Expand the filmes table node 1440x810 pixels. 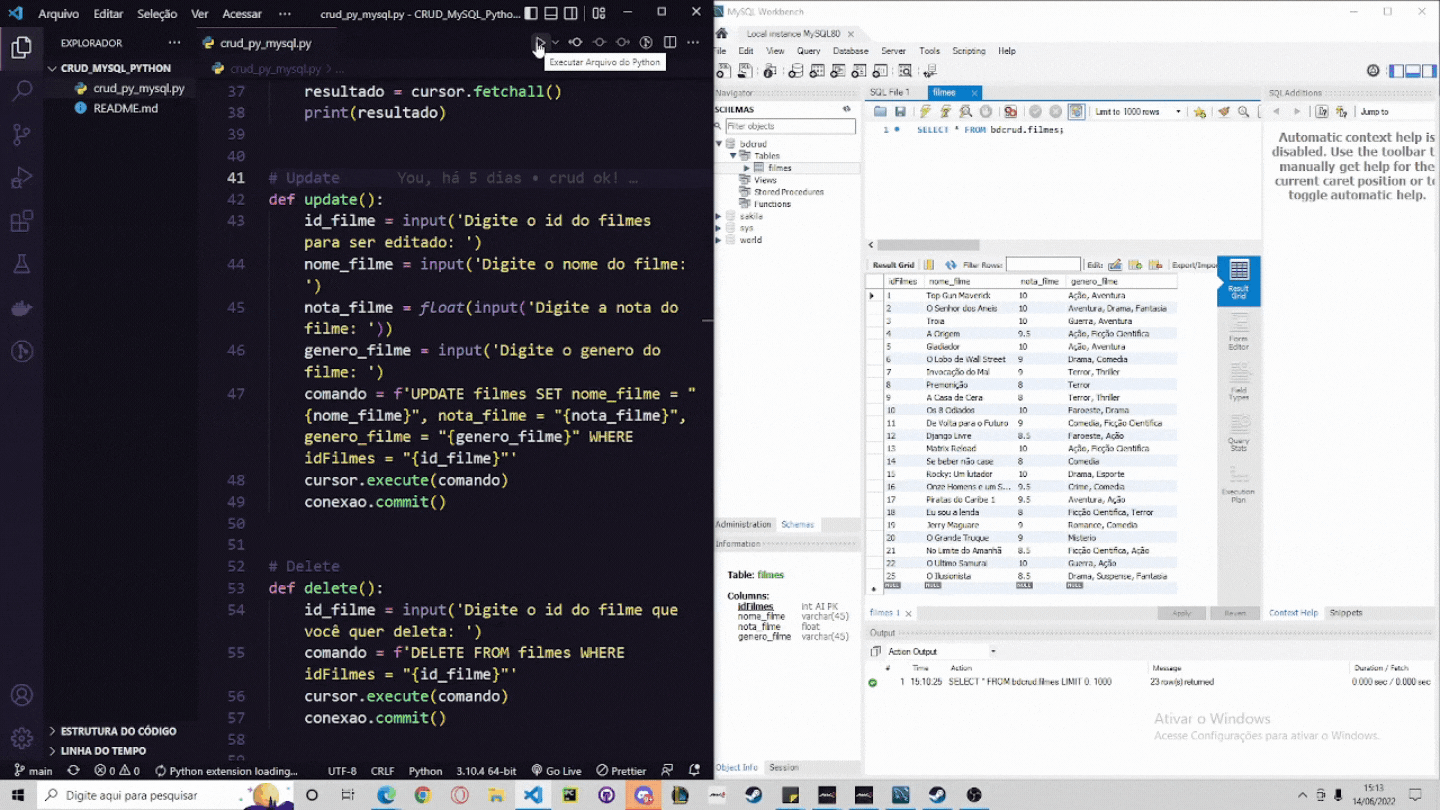tap(746, 168)
